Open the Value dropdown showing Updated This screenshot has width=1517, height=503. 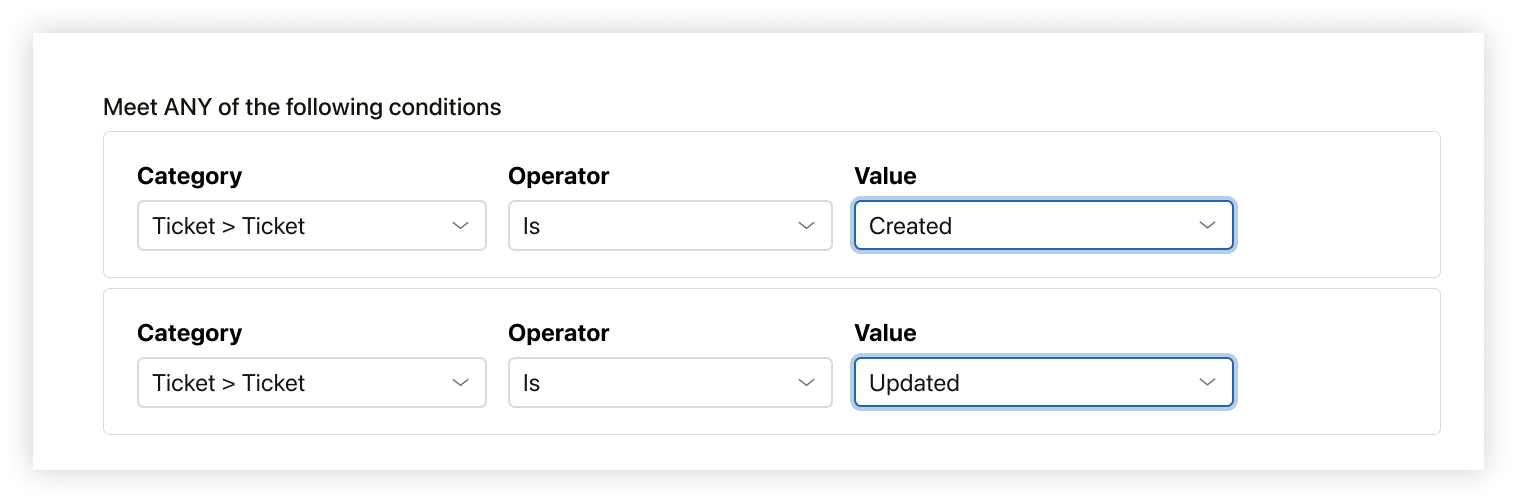[x=1042, y=383]
